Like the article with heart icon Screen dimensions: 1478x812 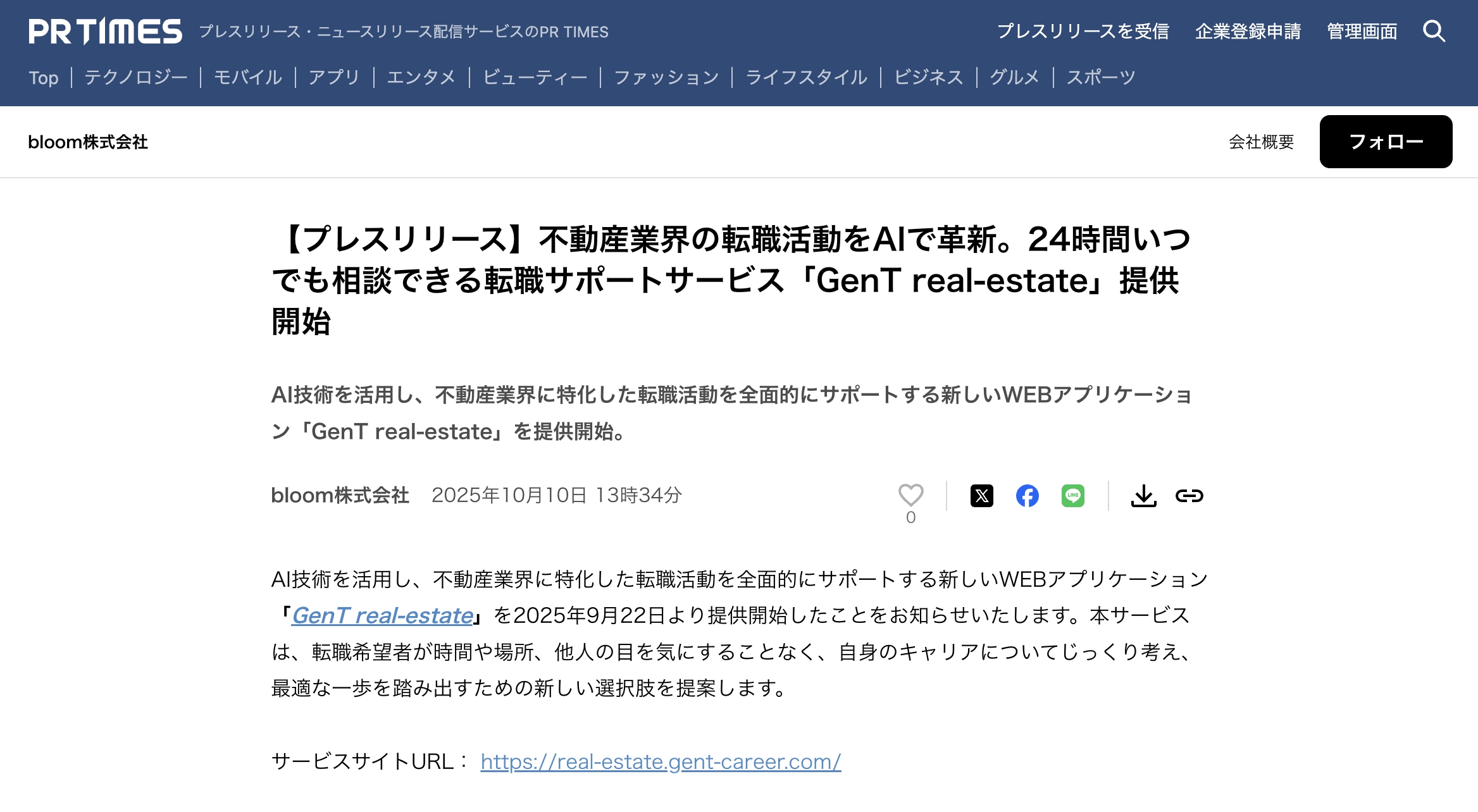(x=910, y=495)
